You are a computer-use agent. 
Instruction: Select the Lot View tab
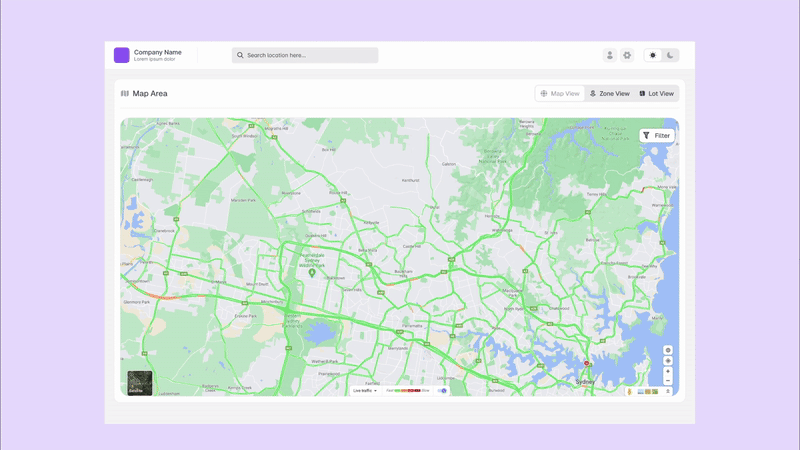(657, 93)
